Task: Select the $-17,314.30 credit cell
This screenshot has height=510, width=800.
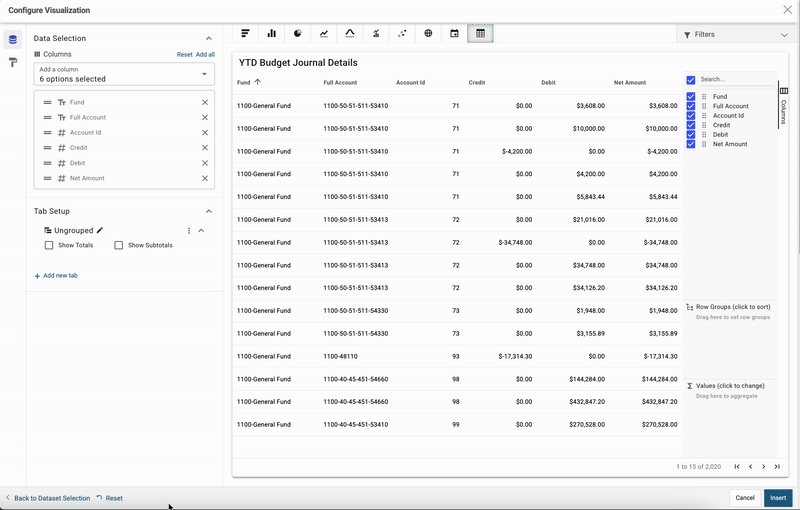Action: click(515, 356)
